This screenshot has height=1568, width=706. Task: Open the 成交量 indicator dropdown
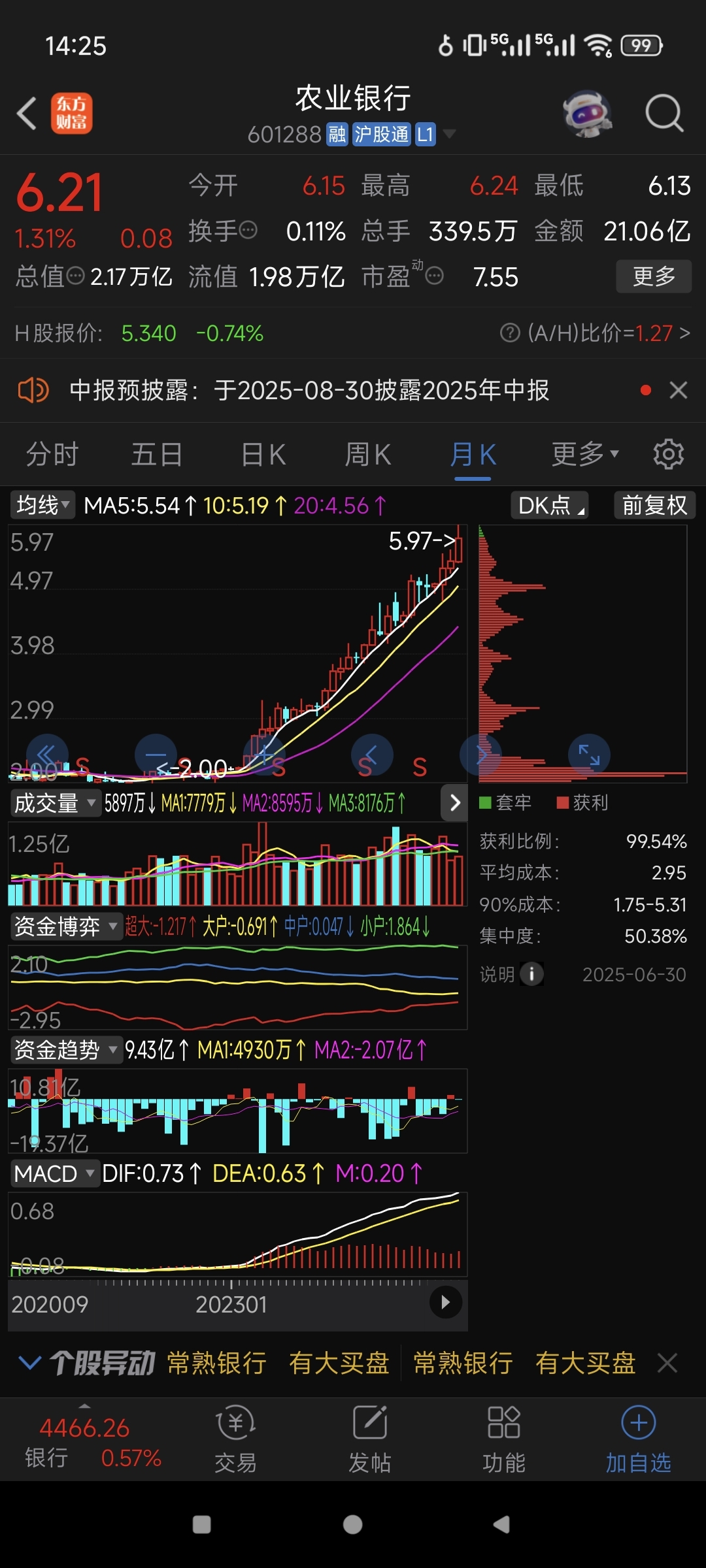pos(55,803)
